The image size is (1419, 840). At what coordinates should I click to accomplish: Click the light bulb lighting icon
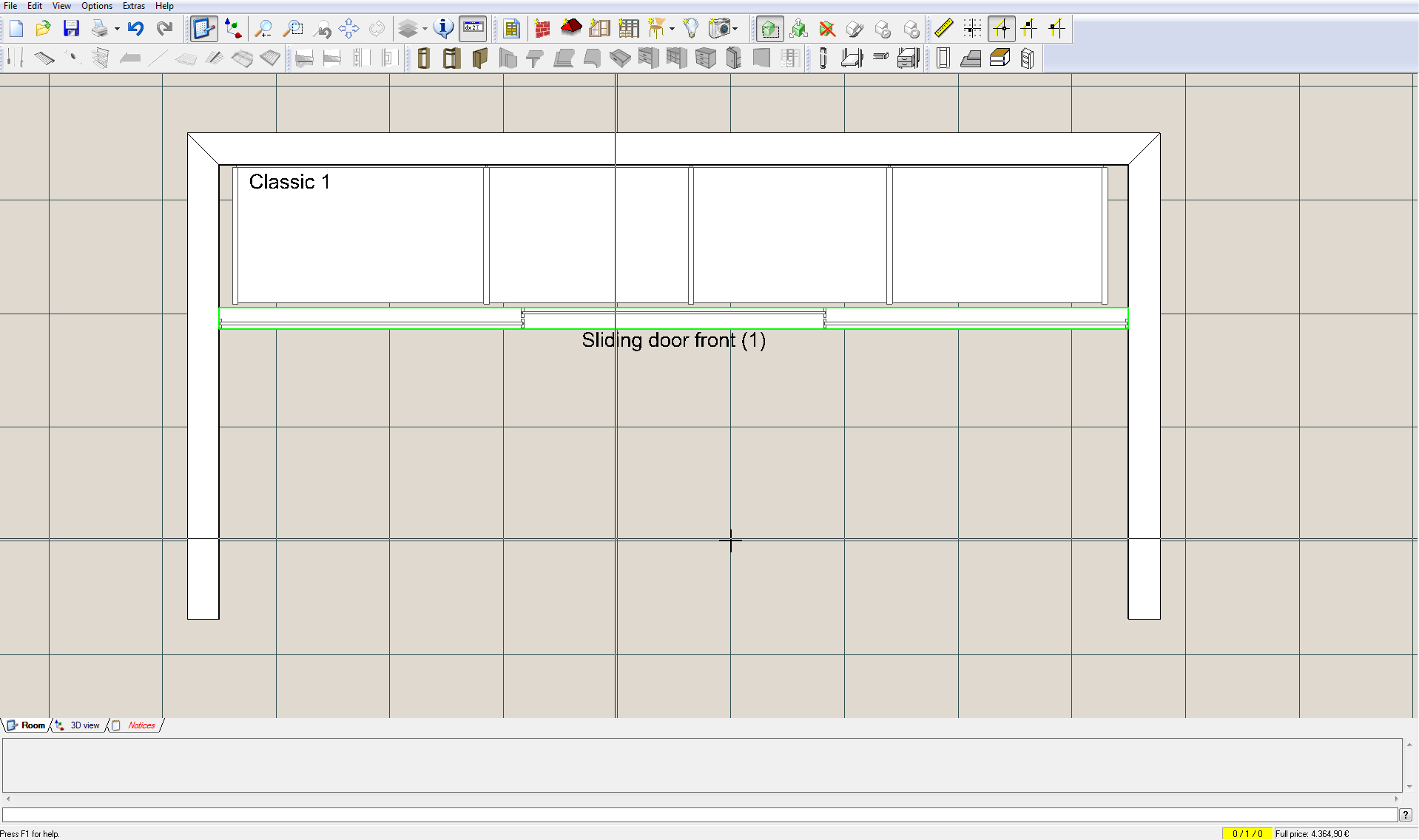point(690,29)
